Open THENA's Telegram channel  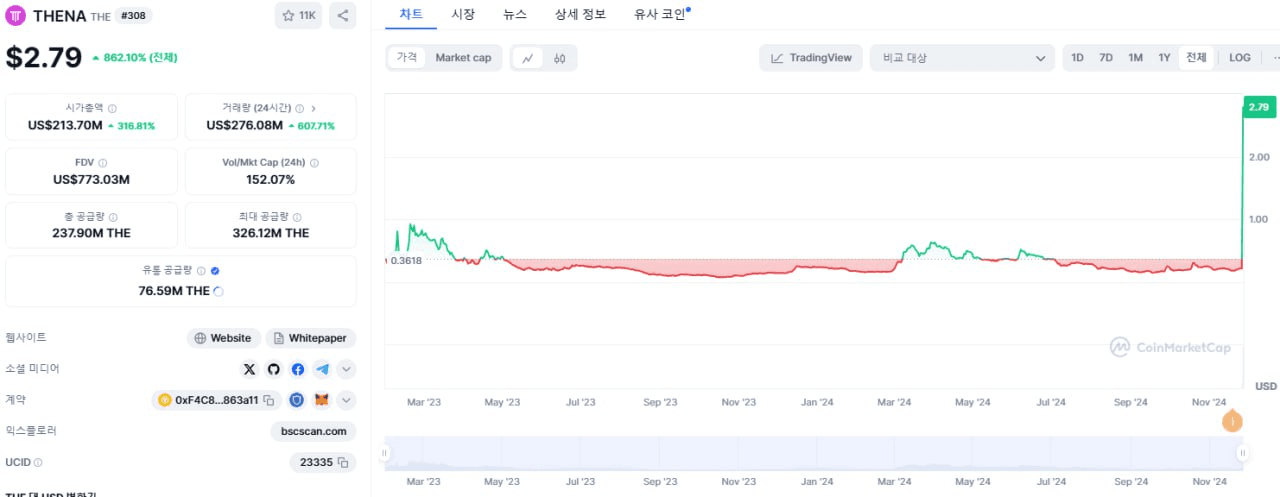tap(322, 369)
